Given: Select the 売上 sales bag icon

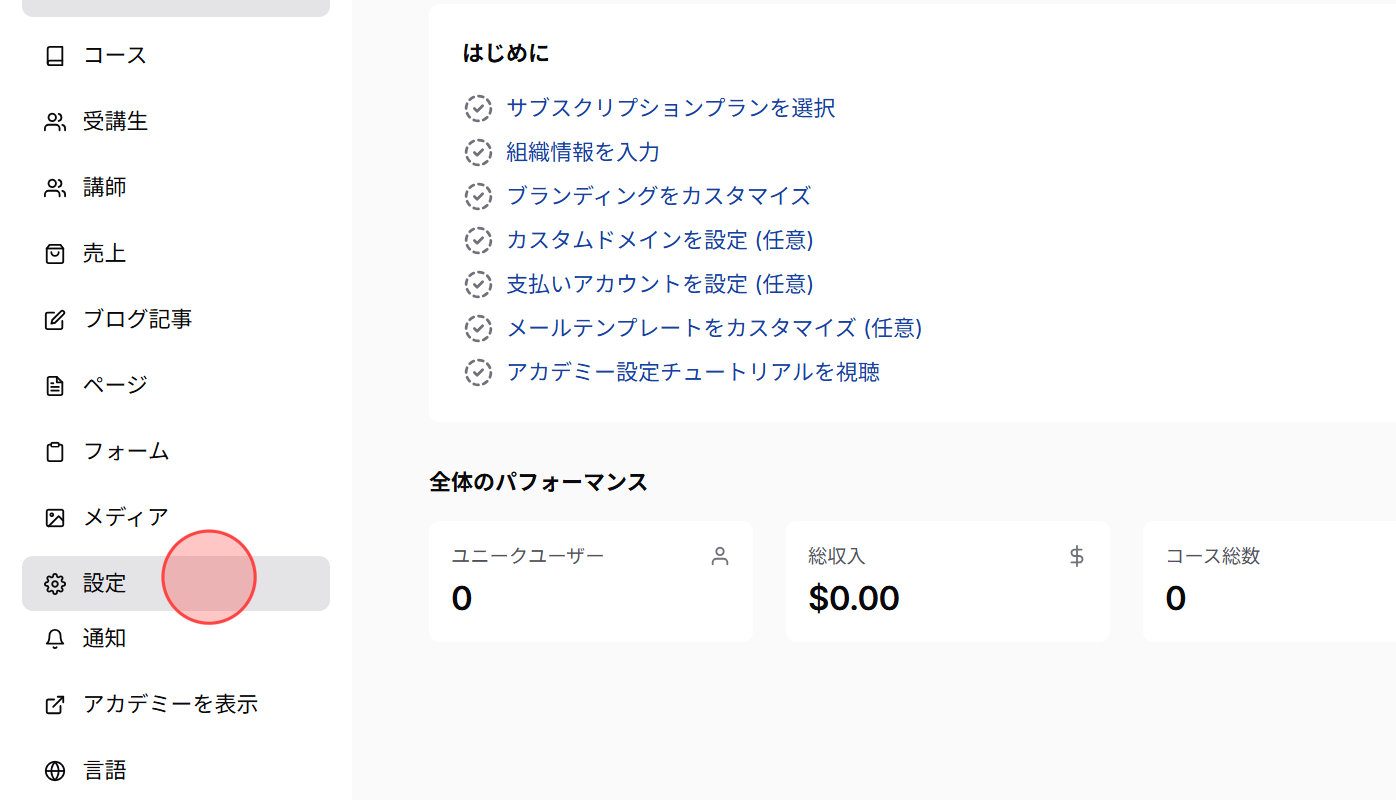Looking at the screenshot, I should pyautogui.click(x=55, y=253).
